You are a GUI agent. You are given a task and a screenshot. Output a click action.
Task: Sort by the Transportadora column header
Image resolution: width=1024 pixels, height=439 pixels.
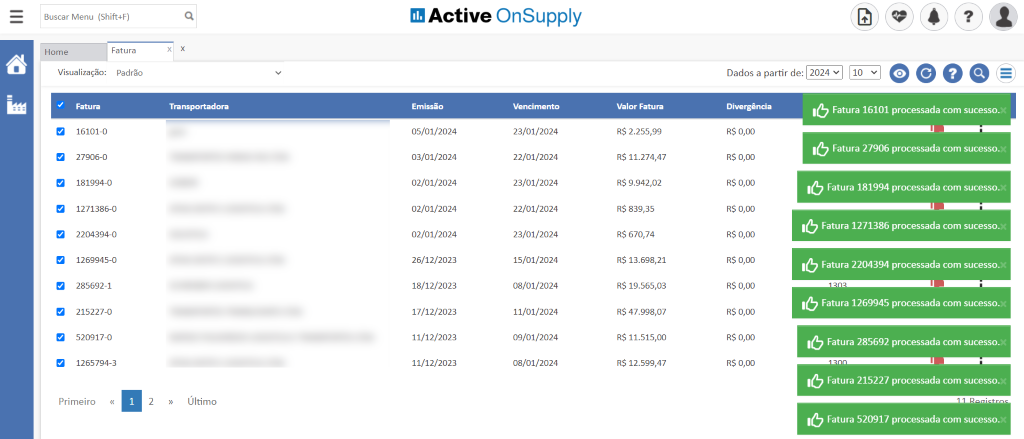199,106
